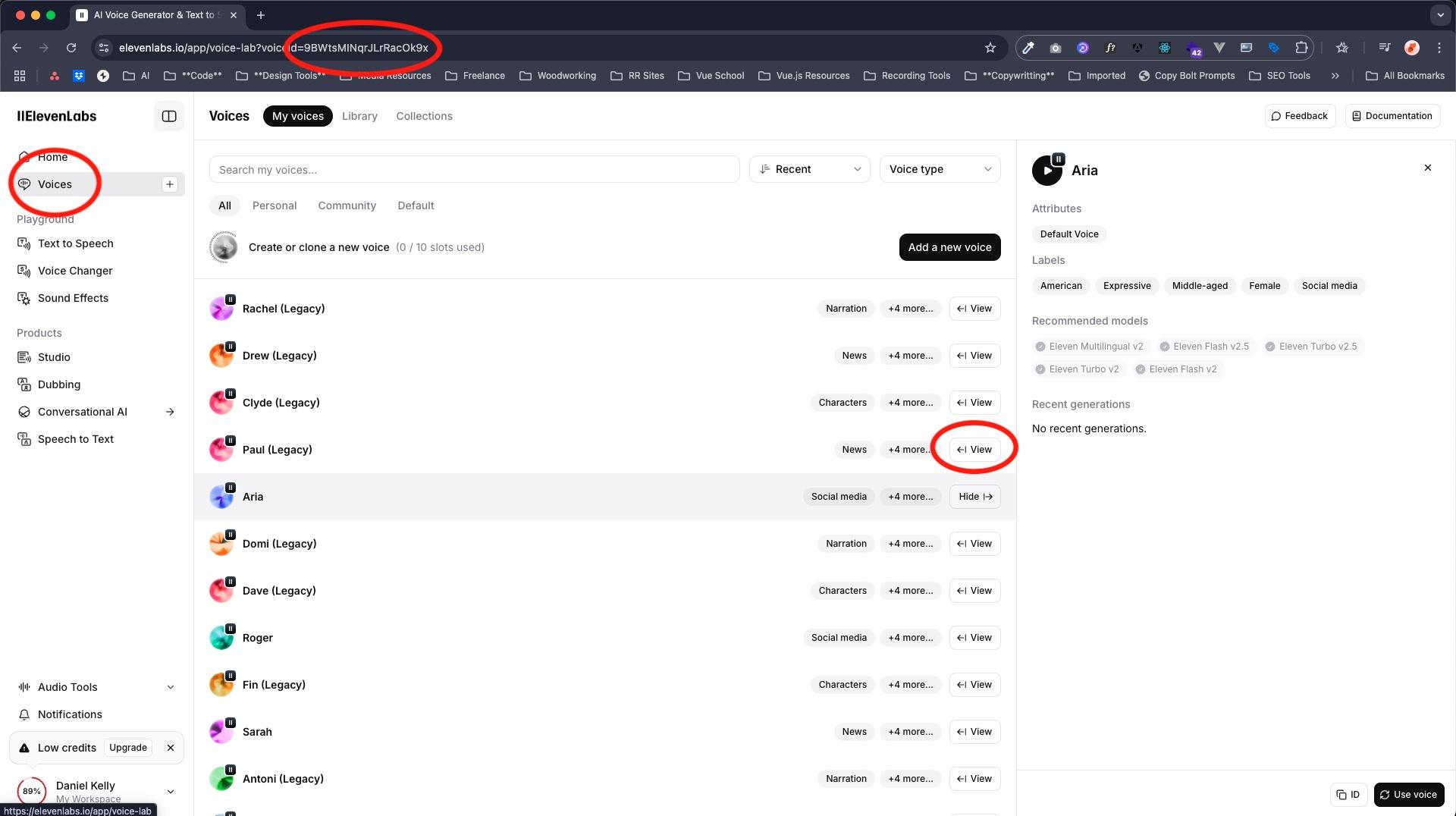Click the Rachel (Legacy) voice avatar
This screenshot has width=1456, height=816.
tap(221, 309)
